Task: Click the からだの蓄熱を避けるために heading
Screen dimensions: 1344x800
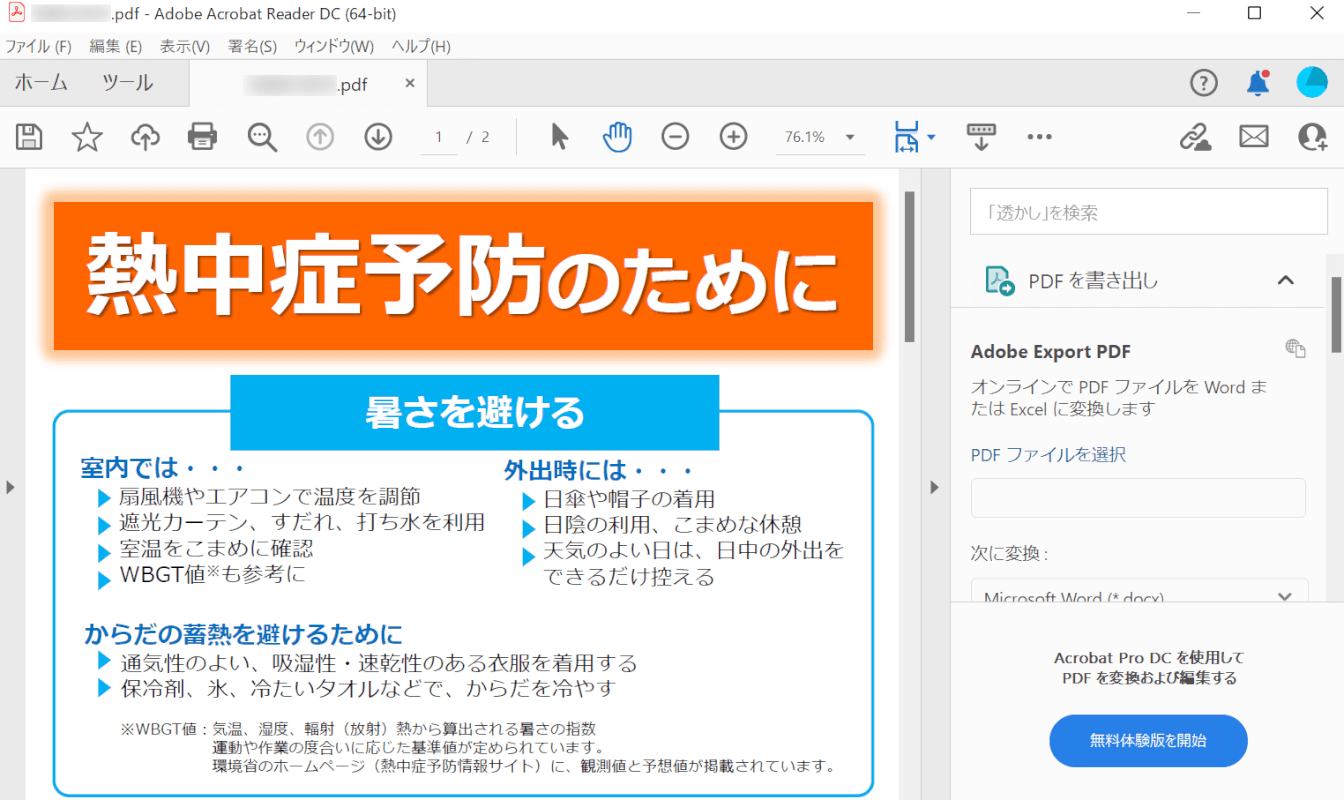Action: point(243,634)
